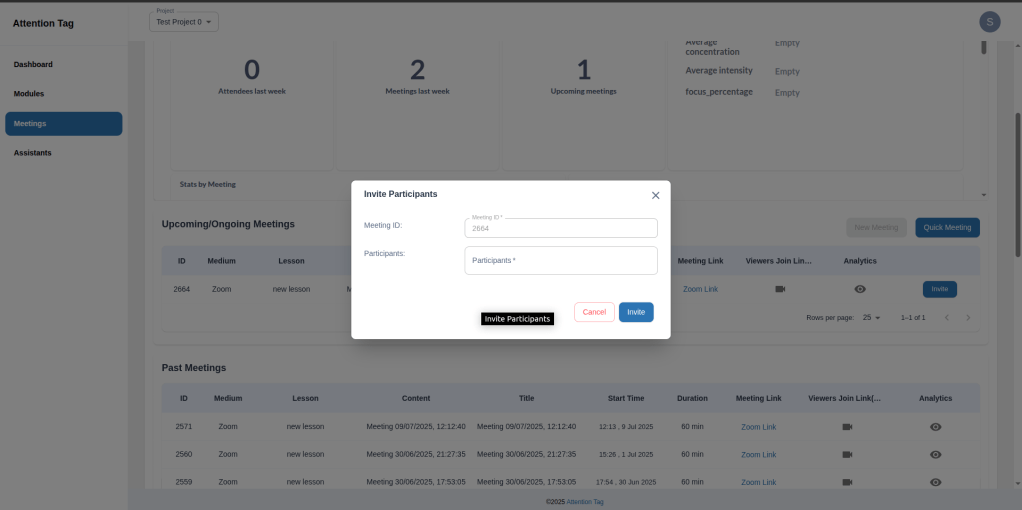Cancel the Invite Participants dialog

pos(594,312)
